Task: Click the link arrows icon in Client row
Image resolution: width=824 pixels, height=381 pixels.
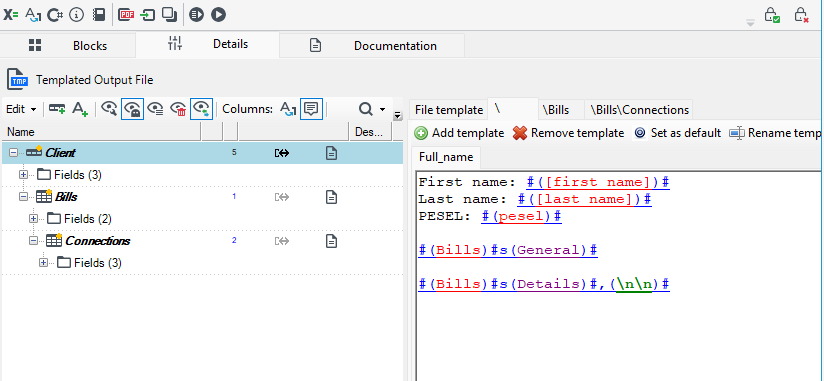Action: 282,153
